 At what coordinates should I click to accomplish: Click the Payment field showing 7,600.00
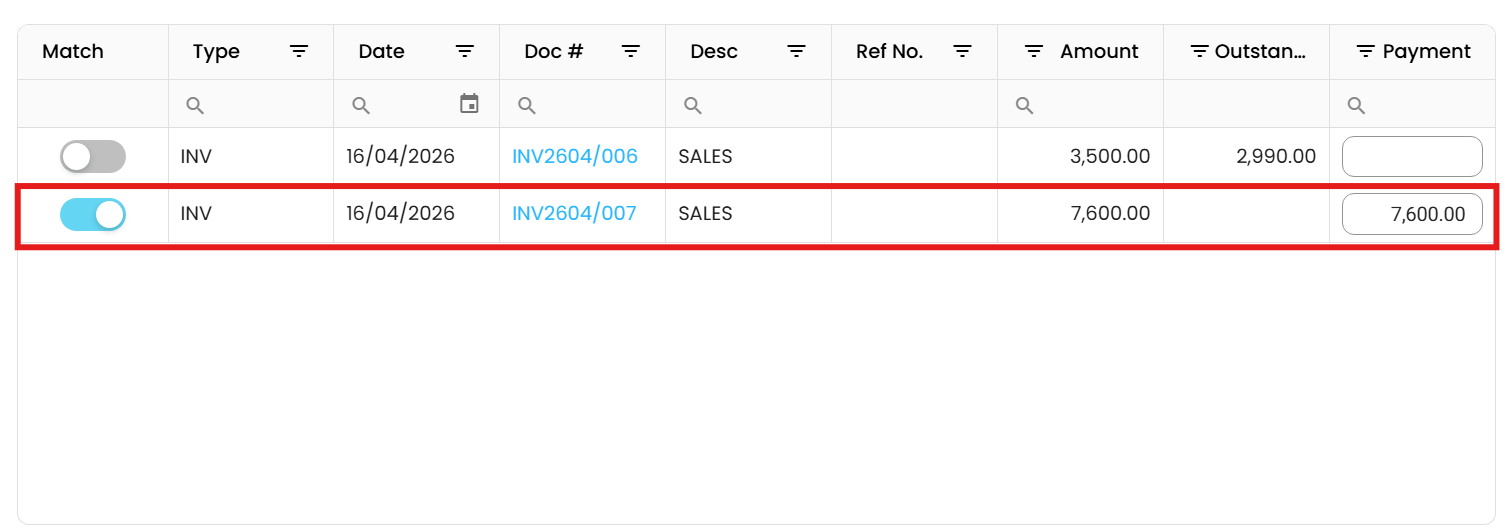[1411, 214]
